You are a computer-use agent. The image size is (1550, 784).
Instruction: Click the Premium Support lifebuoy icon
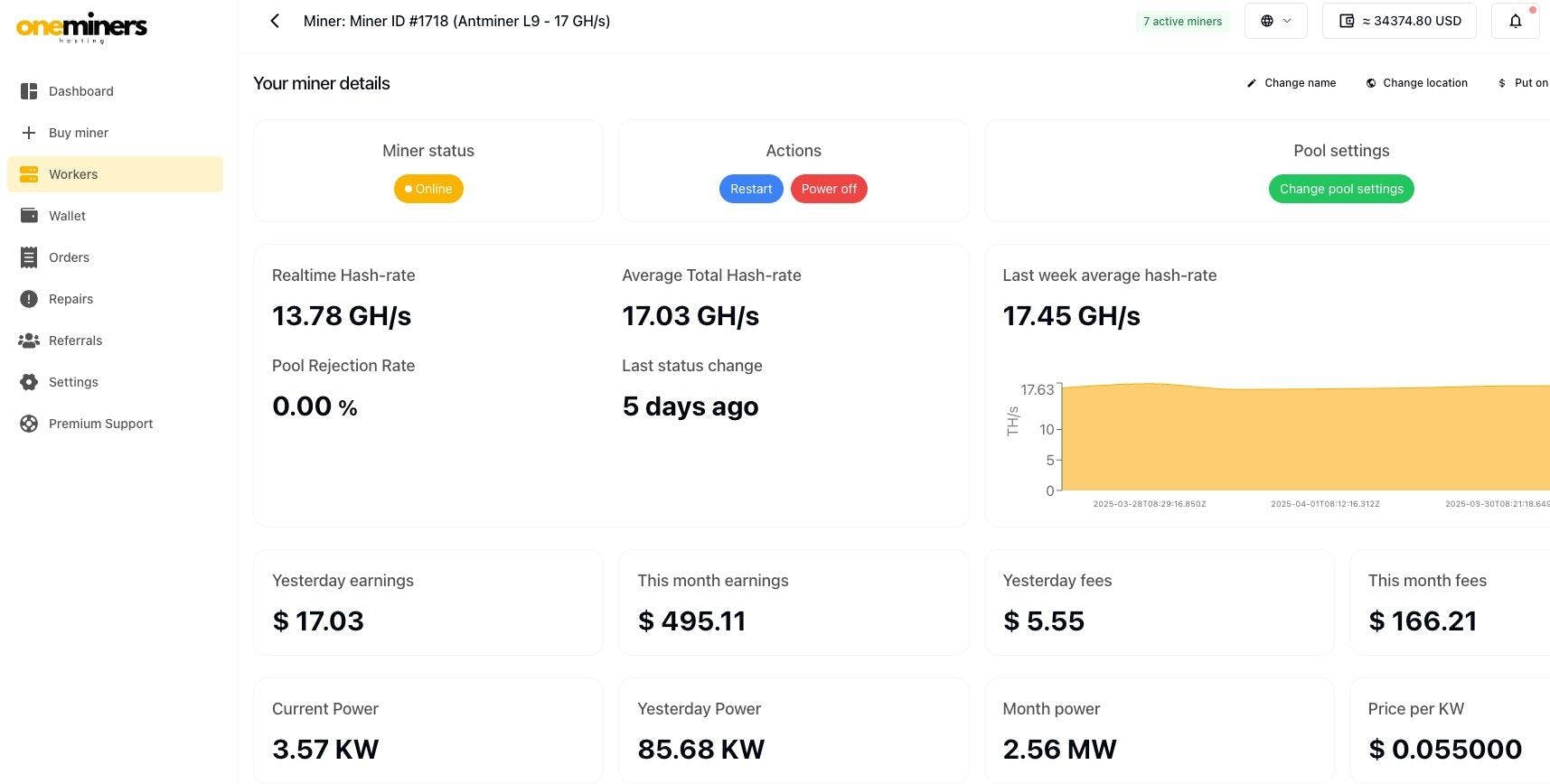pos(29,424)
